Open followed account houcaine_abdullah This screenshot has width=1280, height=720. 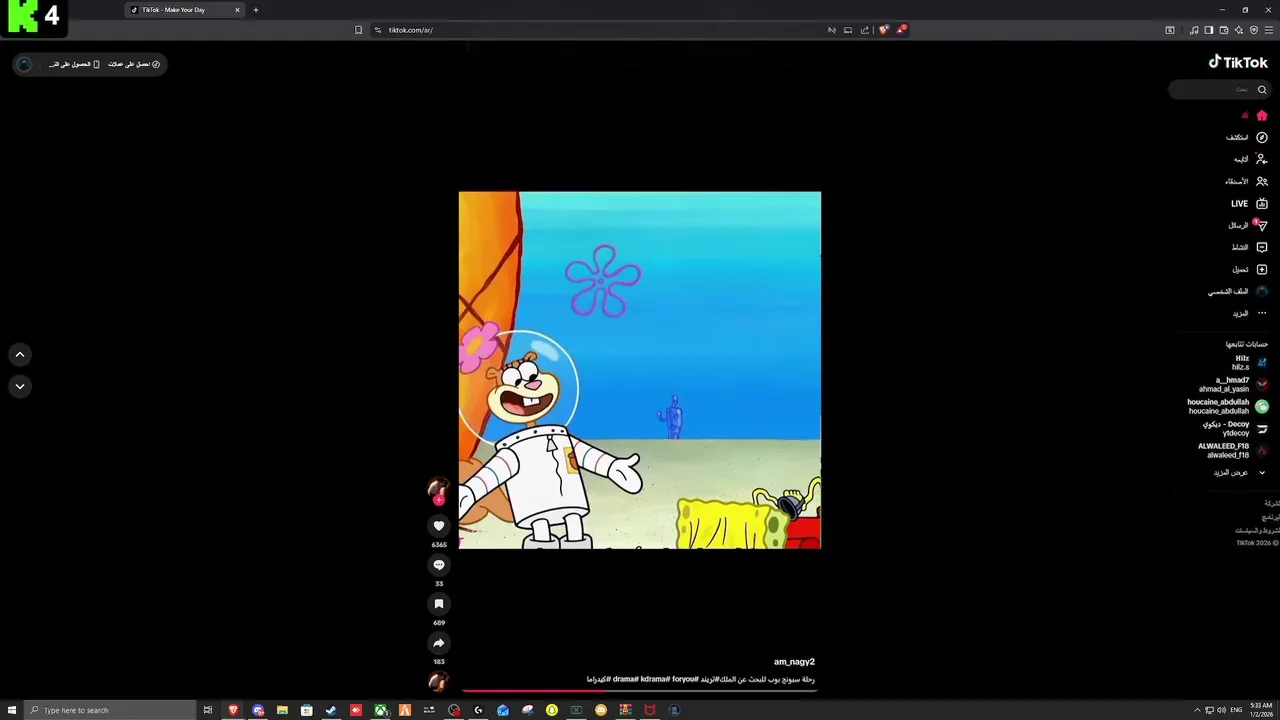[1228, 407]
